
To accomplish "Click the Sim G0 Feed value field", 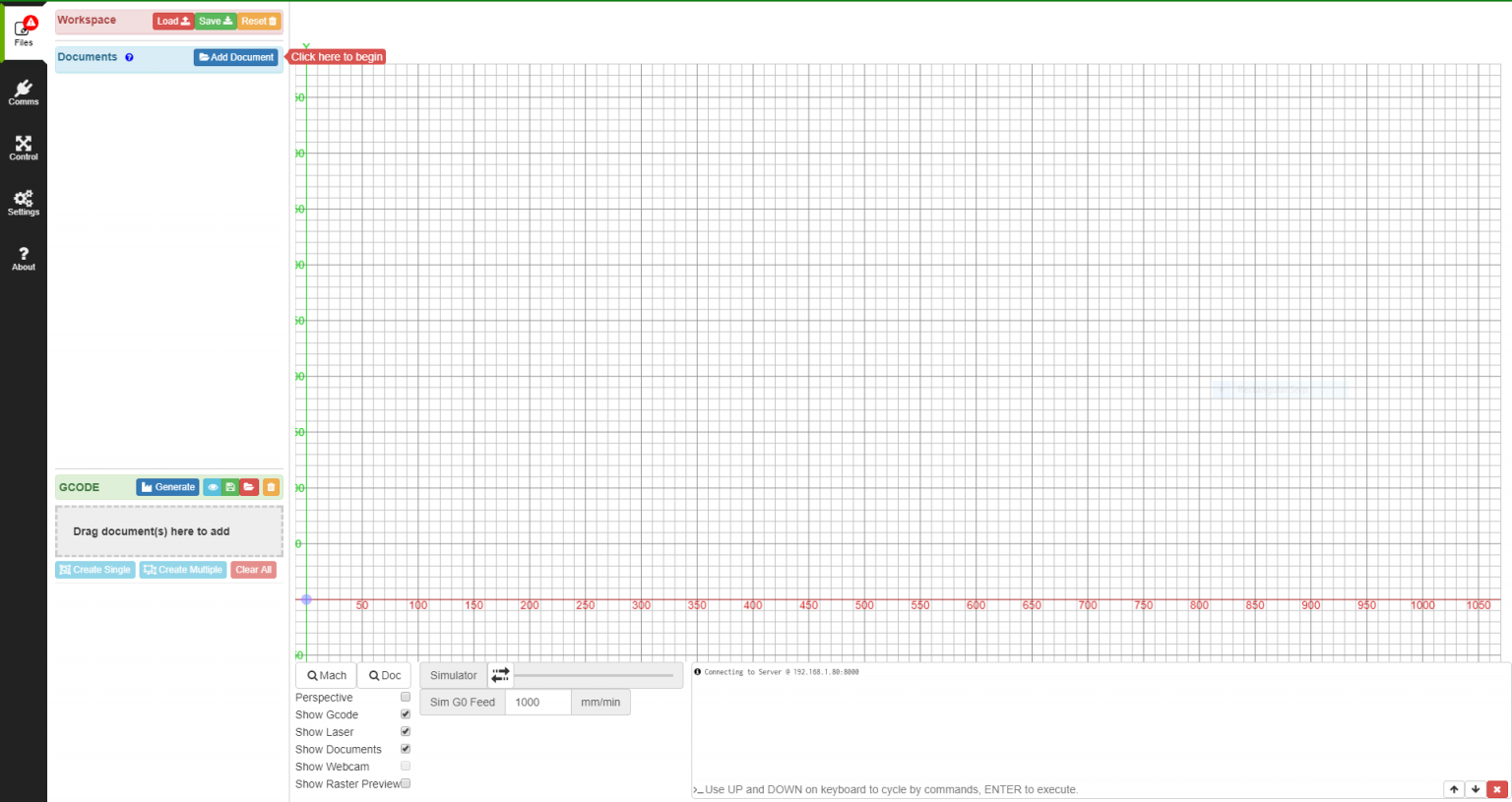I will [x=537, y=702].
